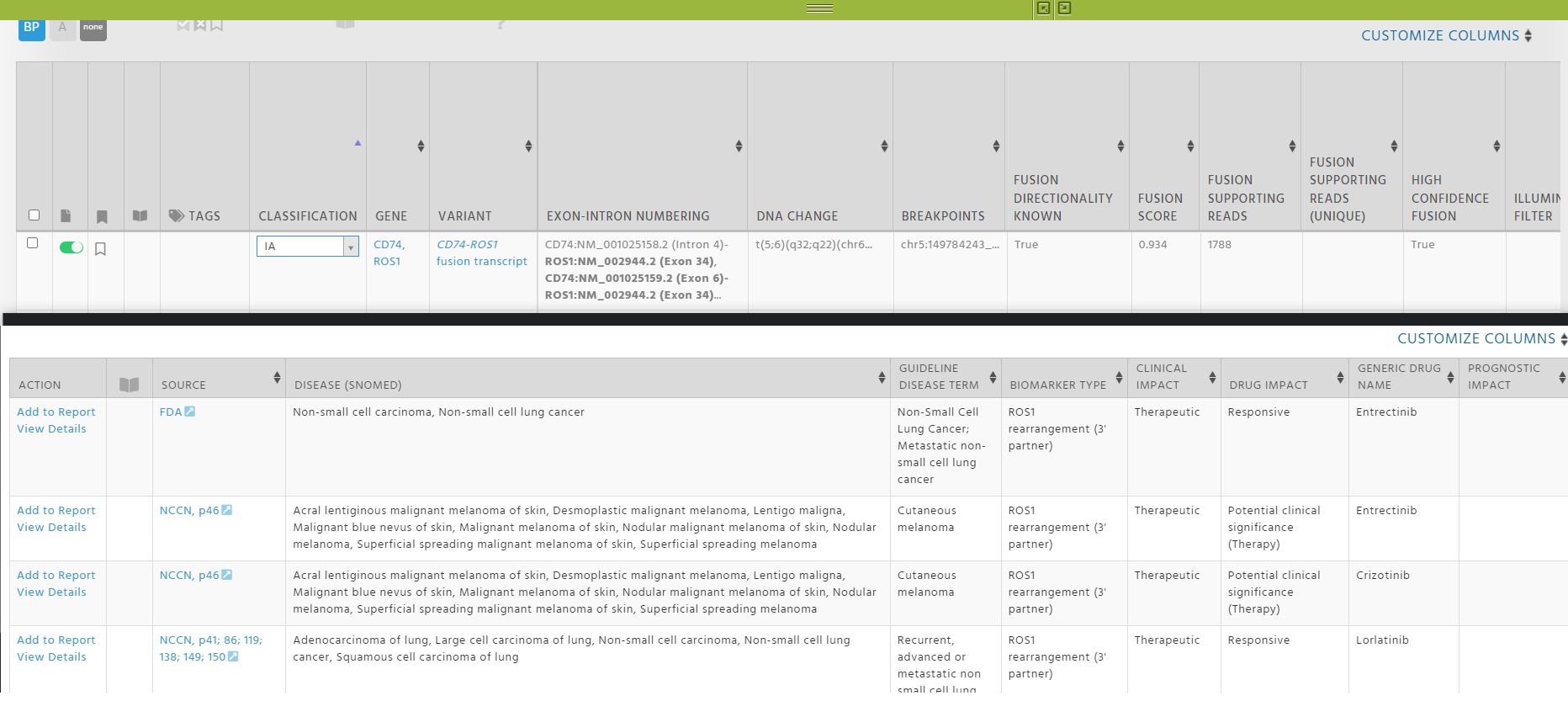
Task: Click the panel divider handle in the green bar
Action: point(819,8)
